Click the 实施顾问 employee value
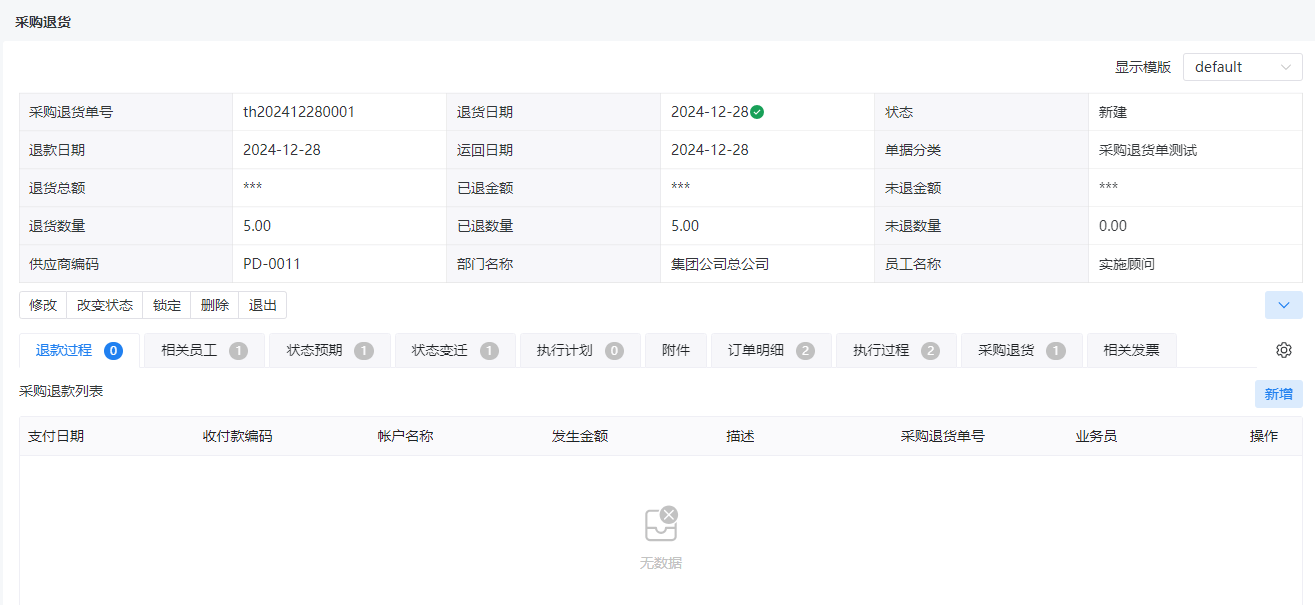 (1127, 264)
